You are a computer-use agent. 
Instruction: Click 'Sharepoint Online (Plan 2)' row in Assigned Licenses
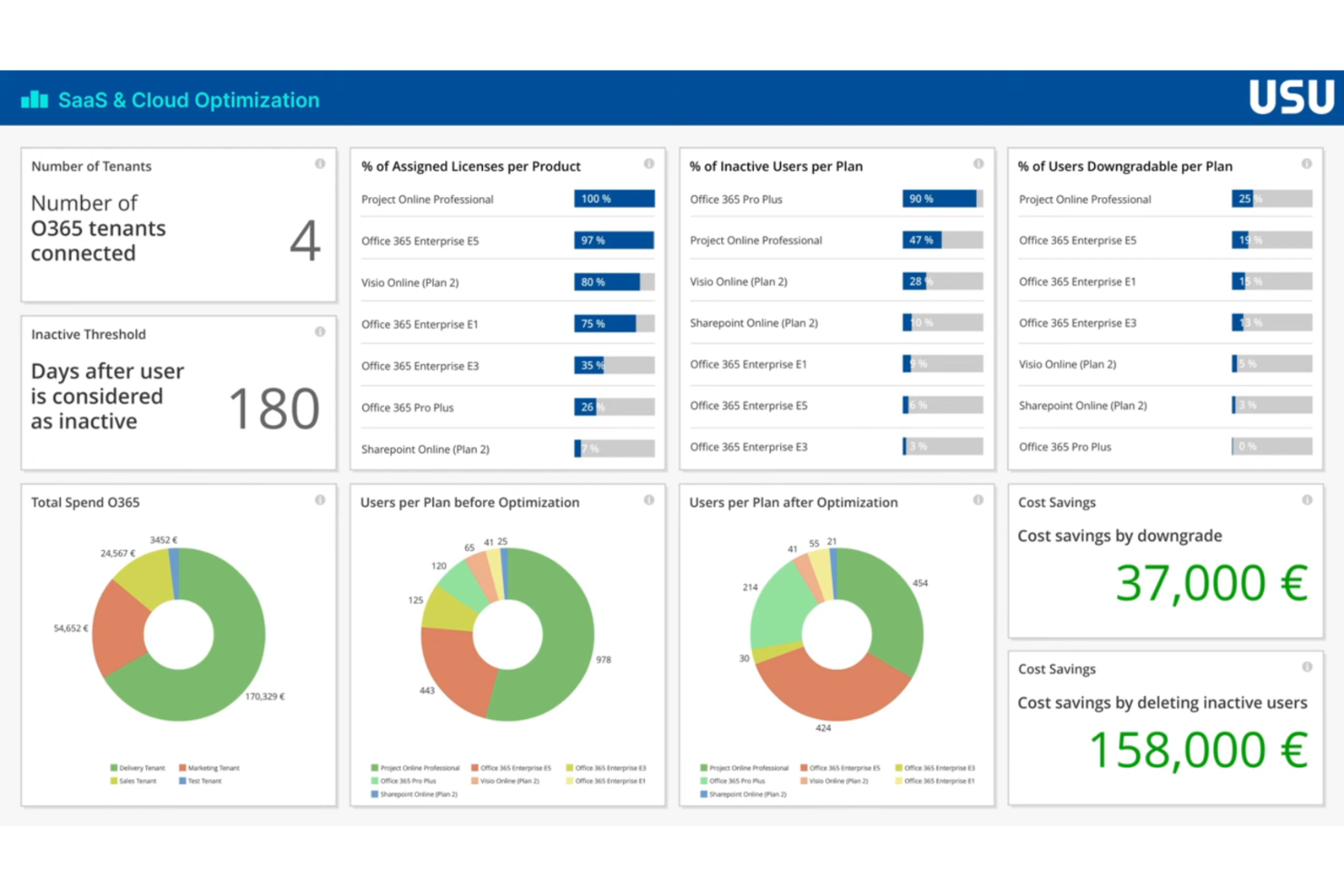[x=508, y=448]
